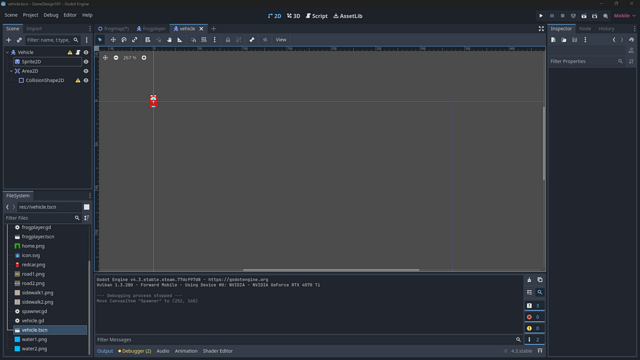Switch to the 3D workspace
The image size is (640, 360).
(x=293, y=16)
